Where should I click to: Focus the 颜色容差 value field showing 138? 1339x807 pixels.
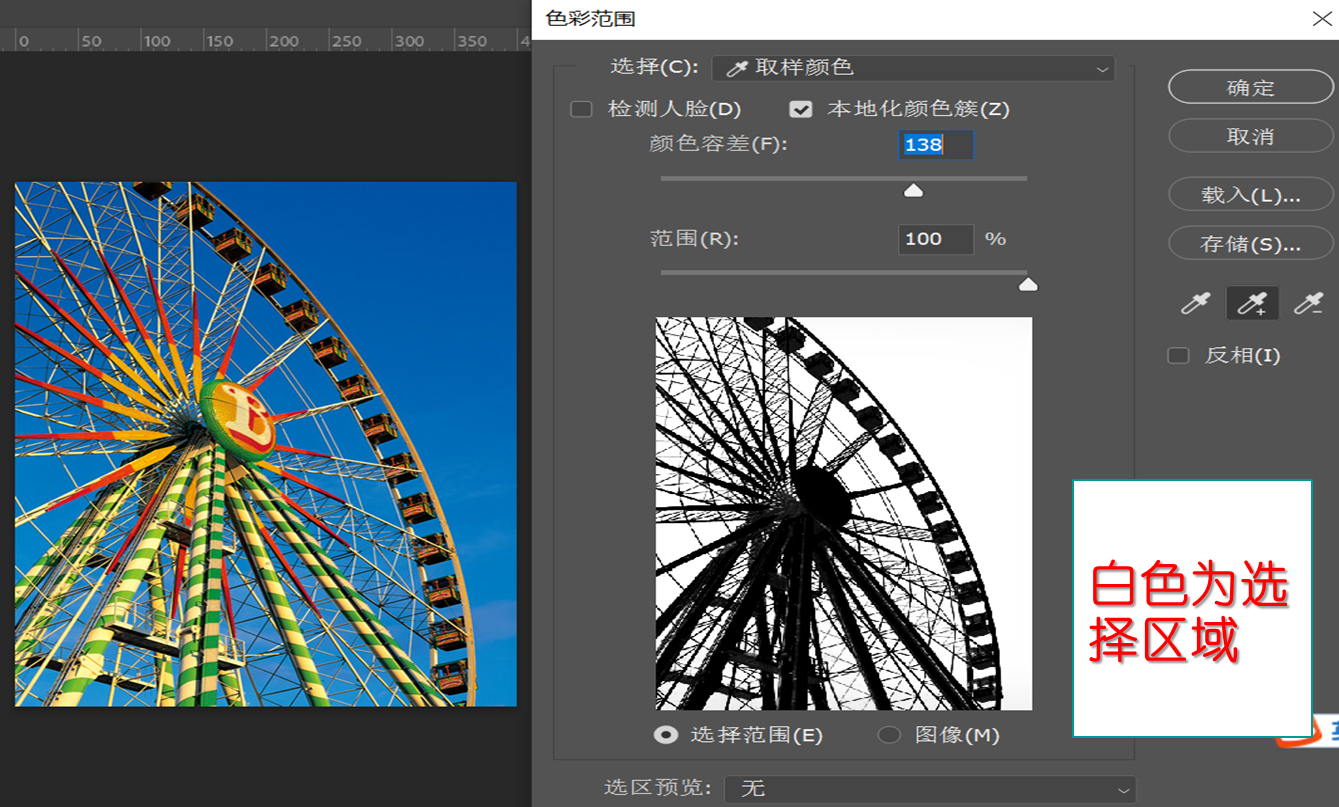[x=936, y=145]
